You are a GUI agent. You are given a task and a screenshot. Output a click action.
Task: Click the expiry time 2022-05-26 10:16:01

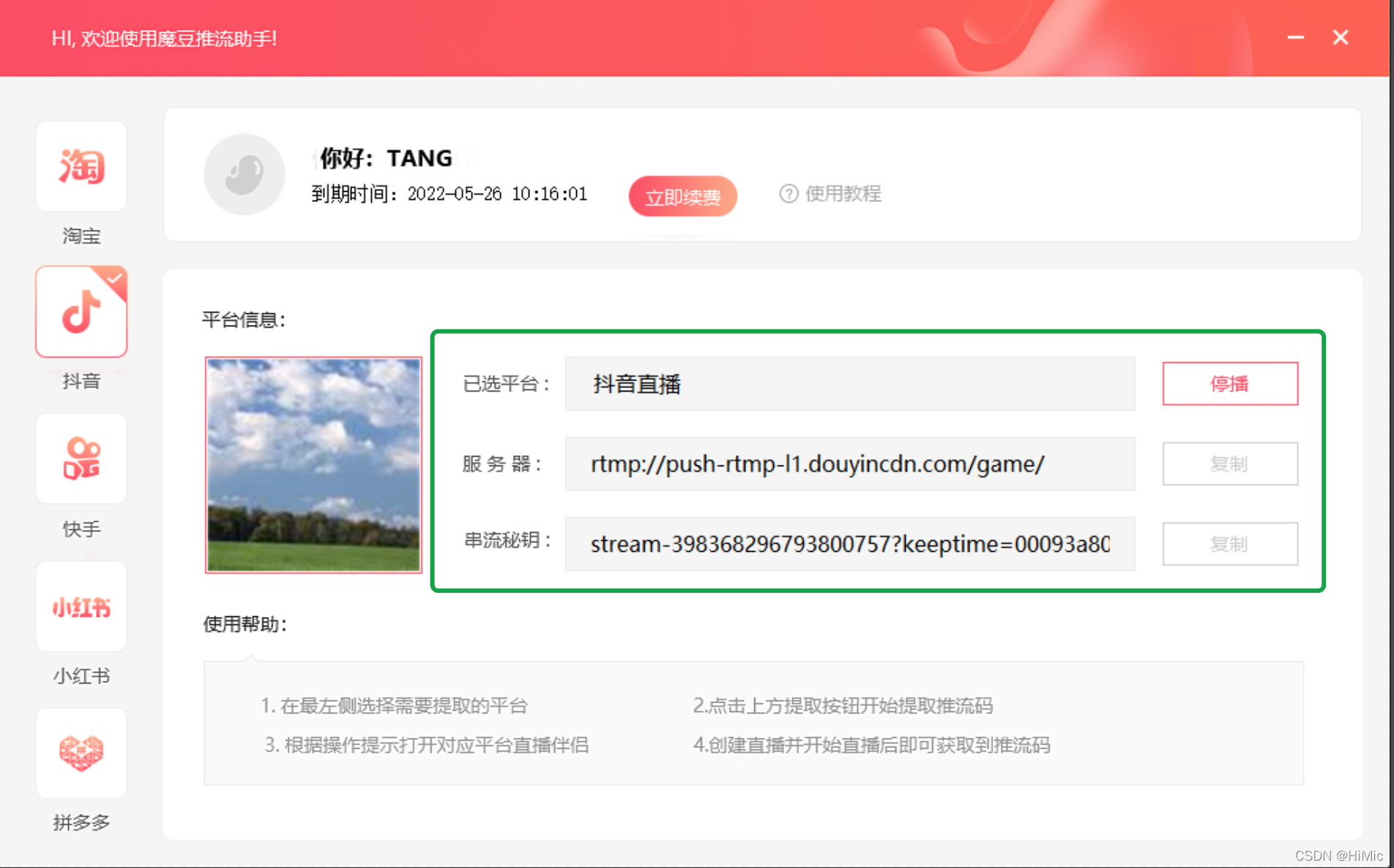497,194
